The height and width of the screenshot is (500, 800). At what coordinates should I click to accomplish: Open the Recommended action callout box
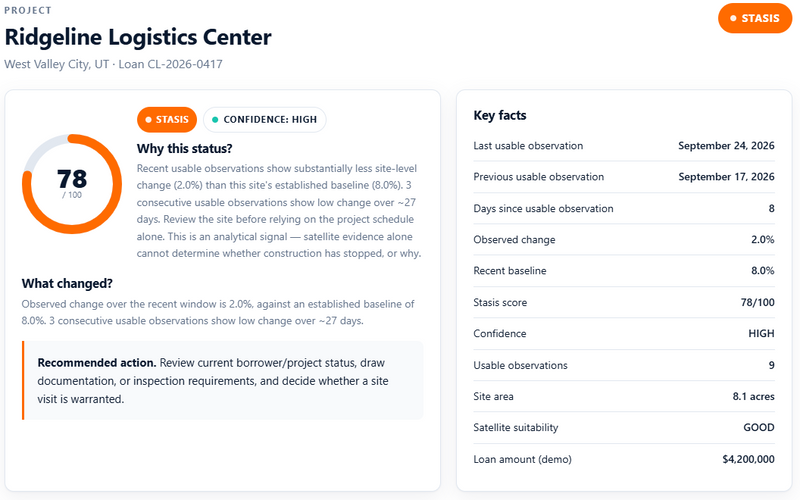tap(222, 381)
